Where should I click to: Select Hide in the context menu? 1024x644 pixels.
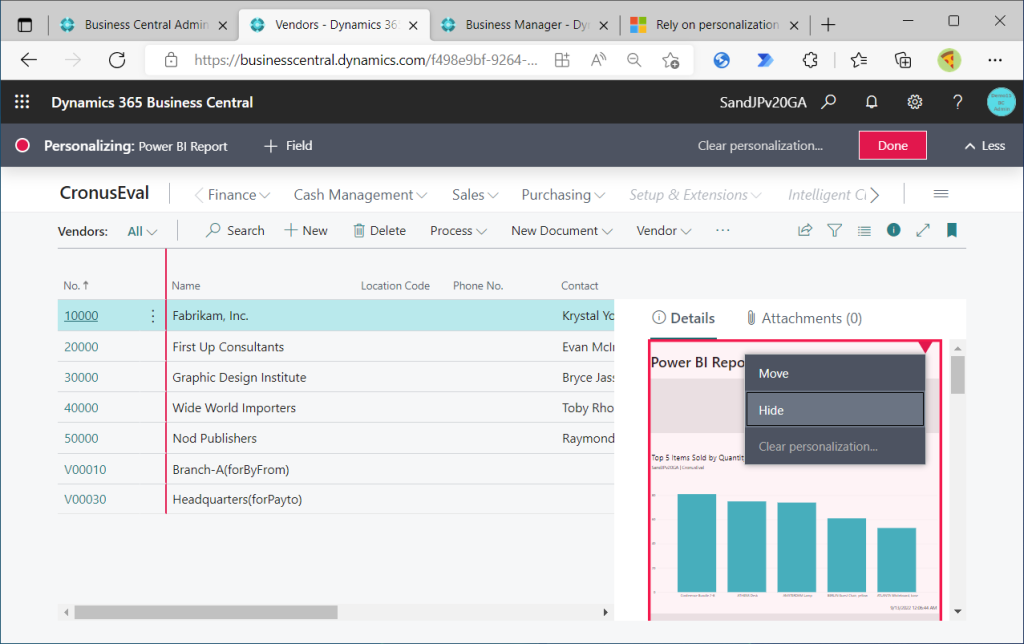coord(834,410)
